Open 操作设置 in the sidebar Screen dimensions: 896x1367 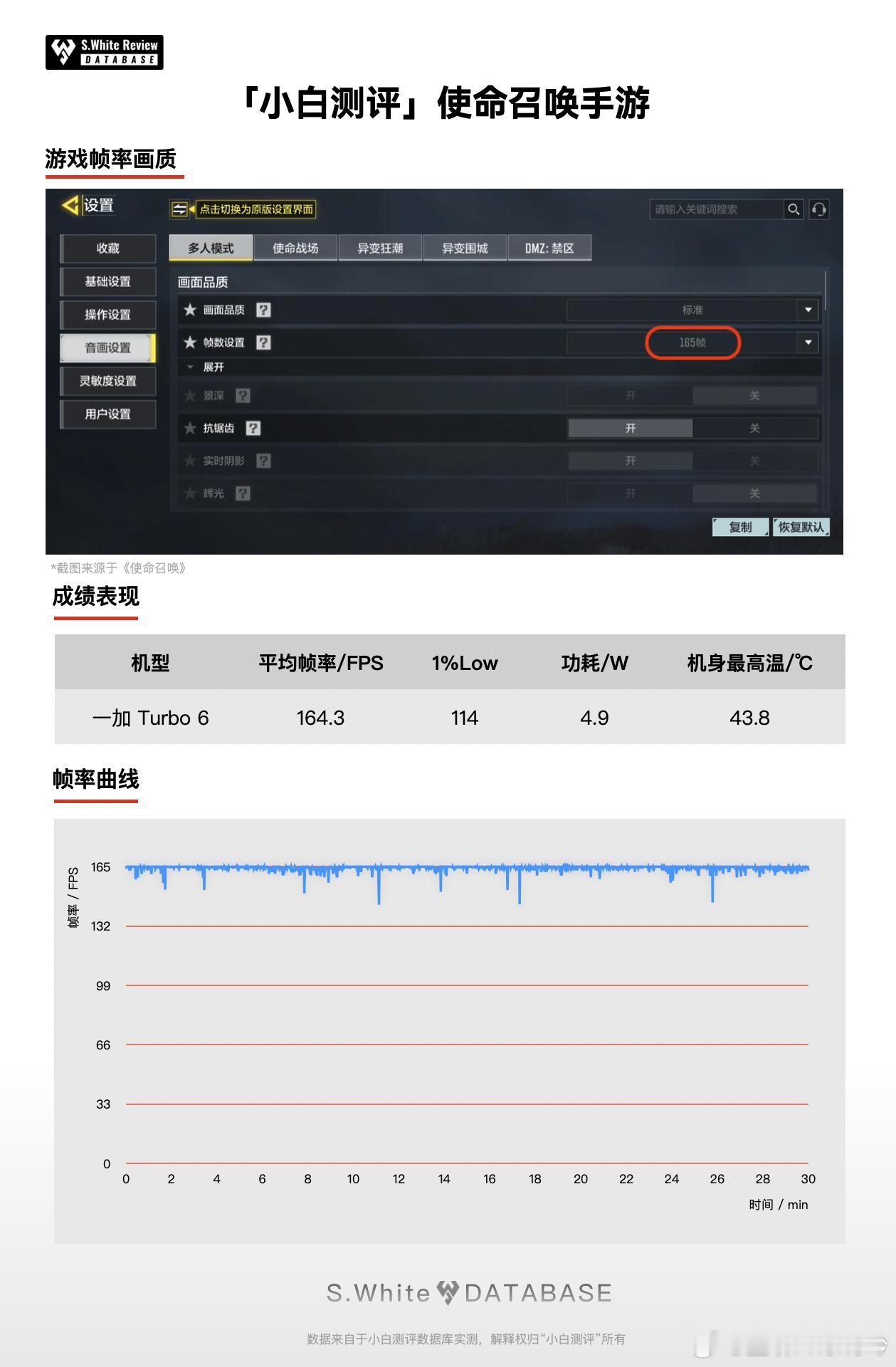(108, 315)
